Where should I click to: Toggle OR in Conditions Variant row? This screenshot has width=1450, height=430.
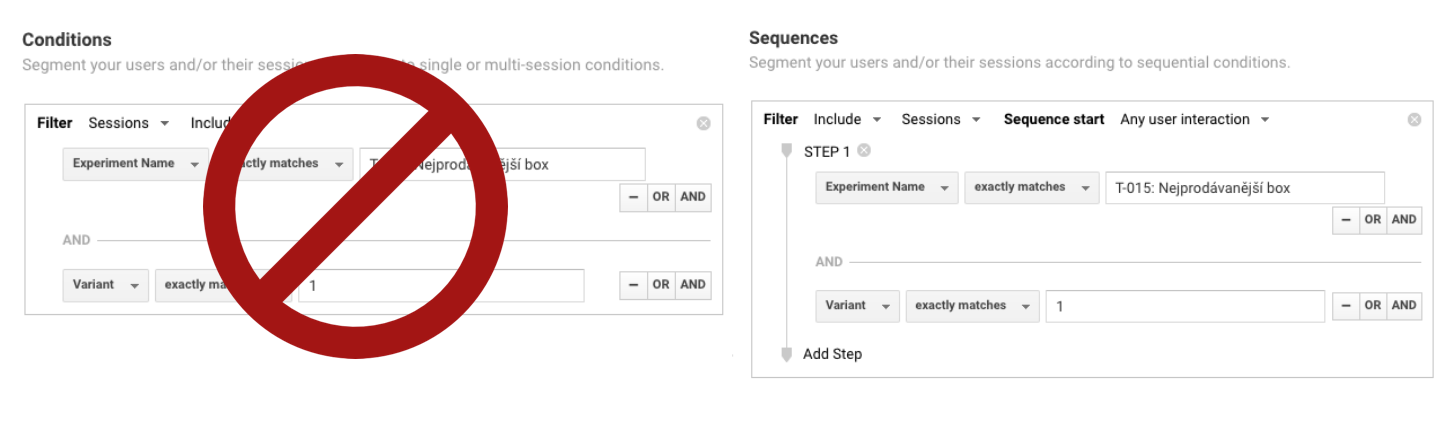tap(661, 285)
